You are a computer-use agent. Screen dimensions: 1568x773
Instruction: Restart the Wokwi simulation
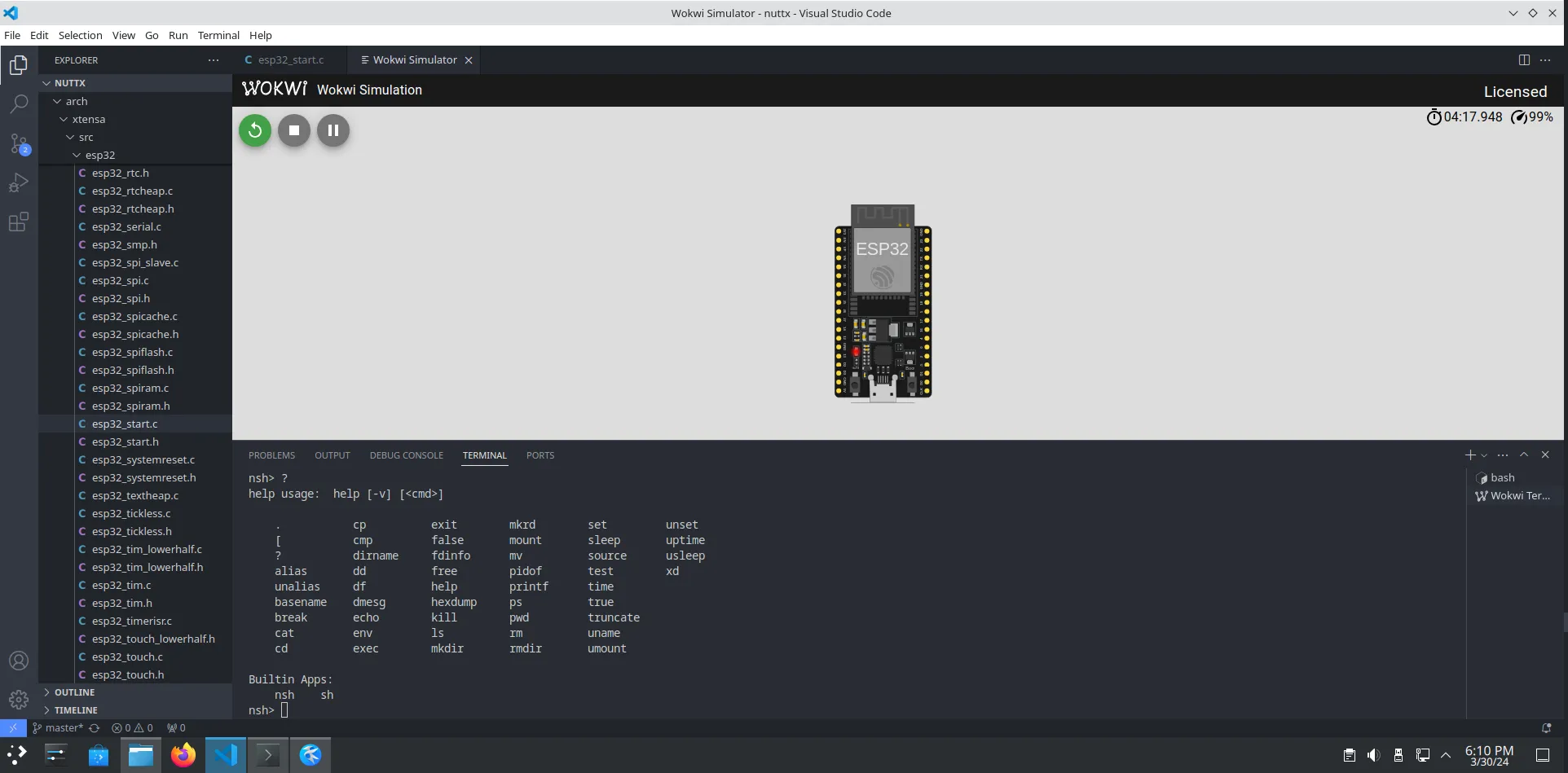pyautogui.click(x=255, y=130)
